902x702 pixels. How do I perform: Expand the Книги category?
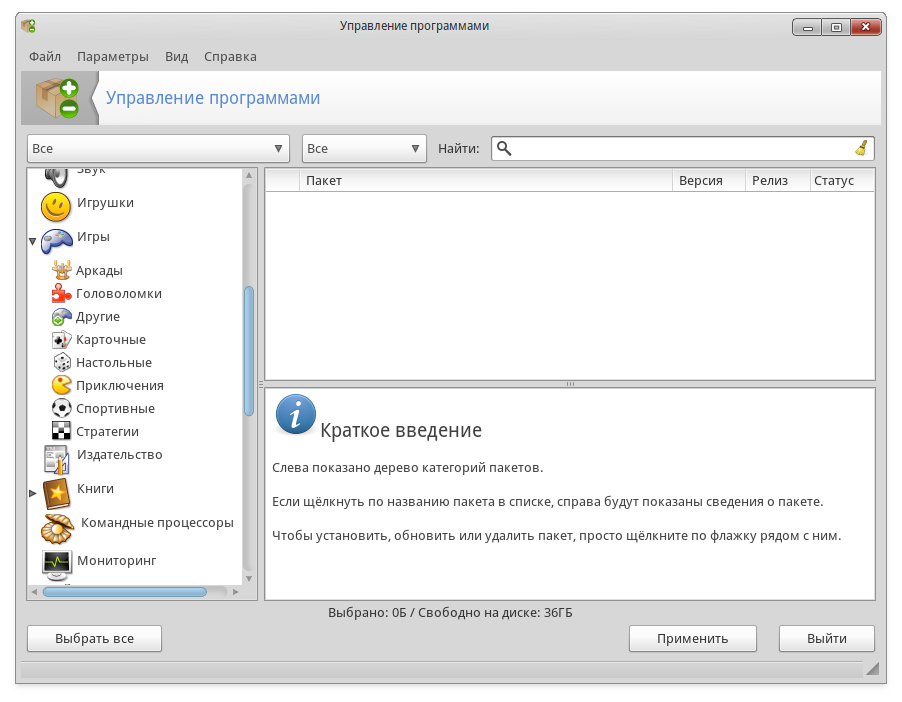pyautogui.click(x=33, y=493)
